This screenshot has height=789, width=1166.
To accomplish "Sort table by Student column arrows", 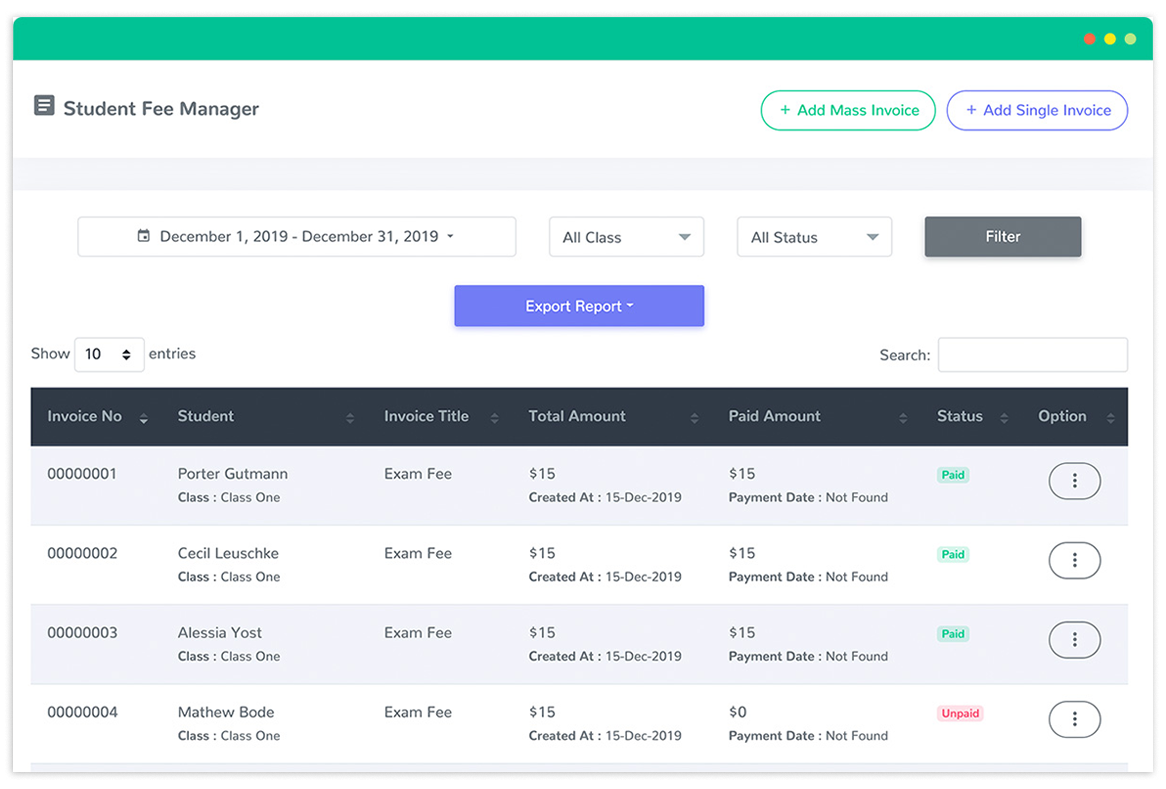I will [350, 418].
